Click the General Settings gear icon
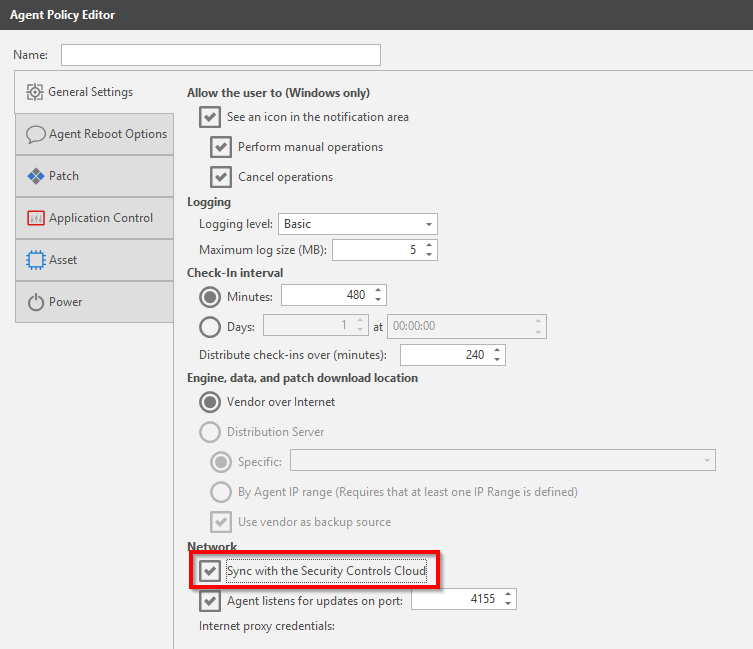753x649 pixels. tap(35, 92)
